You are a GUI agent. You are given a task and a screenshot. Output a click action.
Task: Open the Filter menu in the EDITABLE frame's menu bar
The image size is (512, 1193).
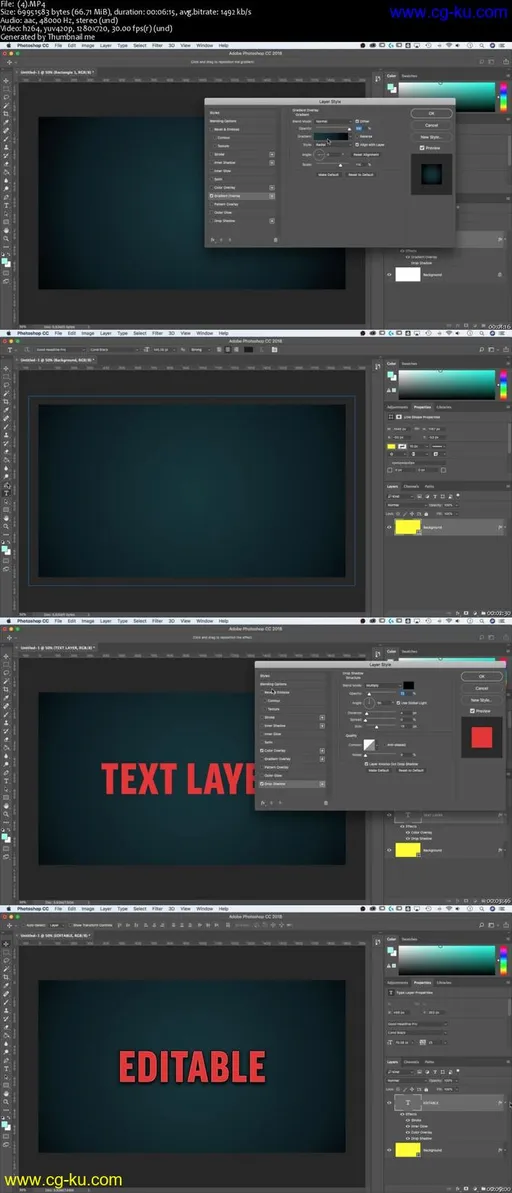(157, 908)
